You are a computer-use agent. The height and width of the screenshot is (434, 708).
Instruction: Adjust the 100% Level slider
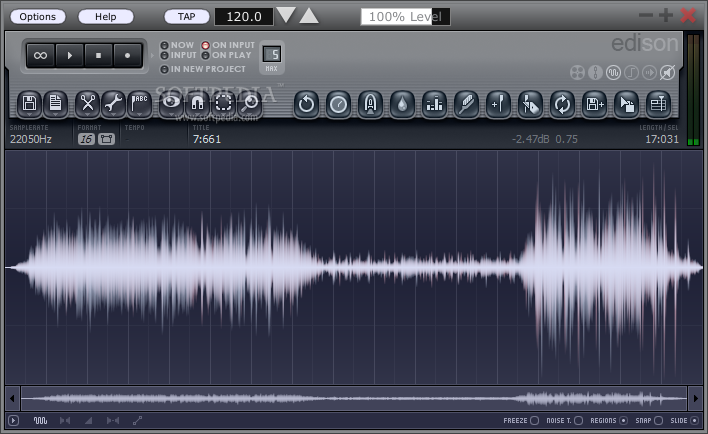[405, 17]
